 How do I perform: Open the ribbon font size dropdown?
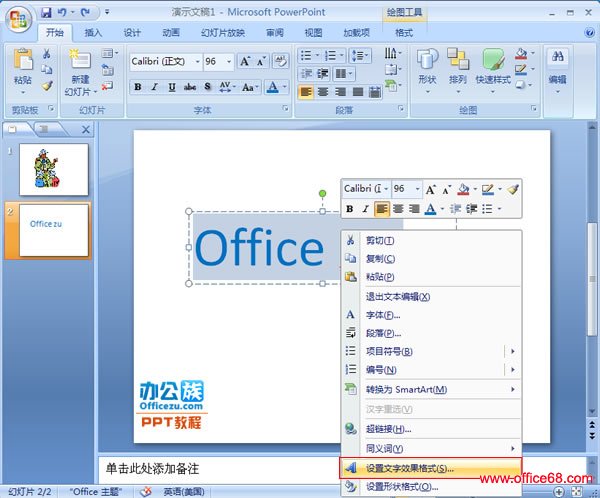(229, 62)
